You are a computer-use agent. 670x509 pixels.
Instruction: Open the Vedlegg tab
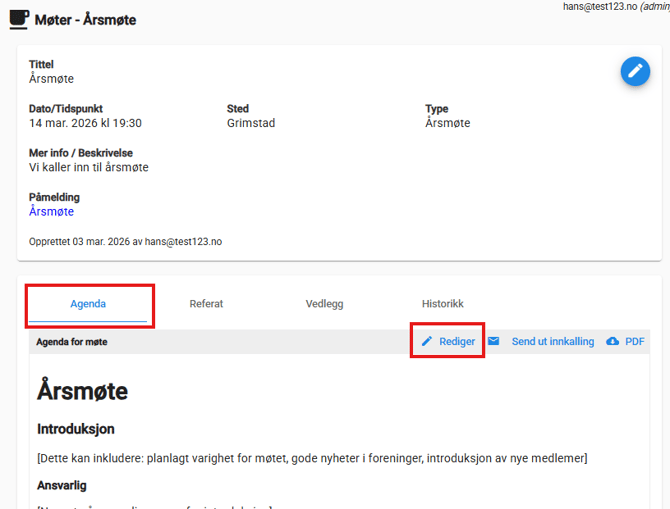point(324,304)
